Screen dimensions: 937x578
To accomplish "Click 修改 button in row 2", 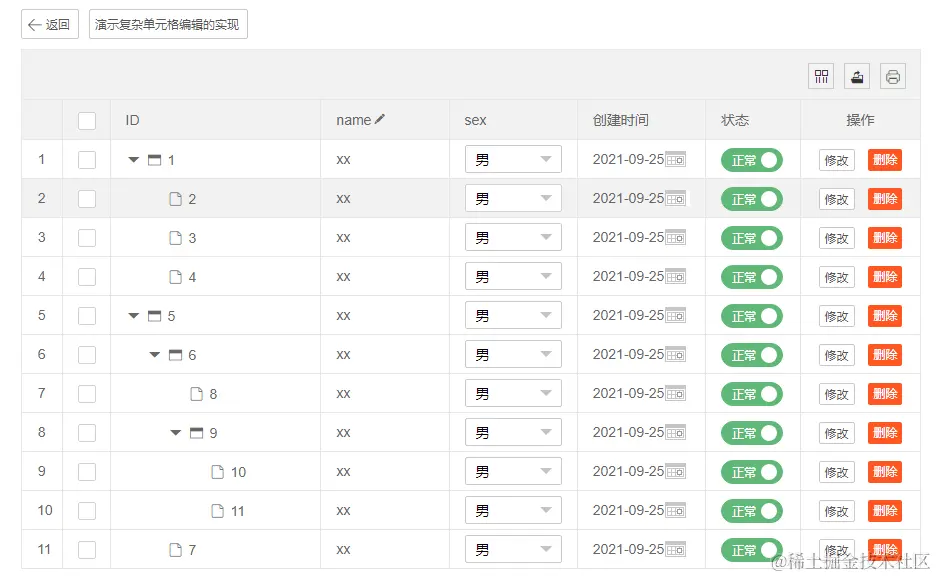I will coord(837,199).
